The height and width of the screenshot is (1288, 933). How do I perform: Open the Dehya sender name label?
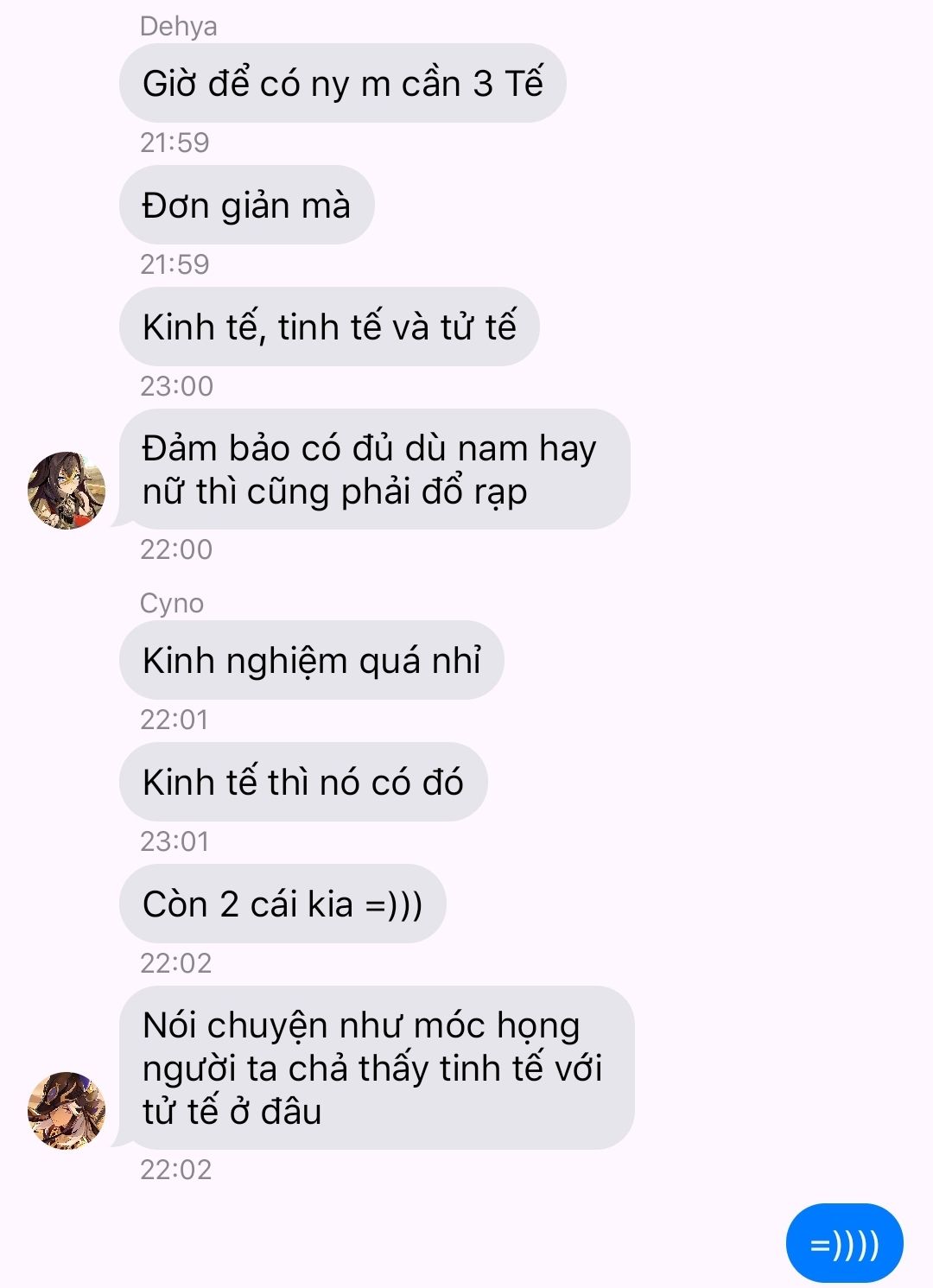coord(178,27)
